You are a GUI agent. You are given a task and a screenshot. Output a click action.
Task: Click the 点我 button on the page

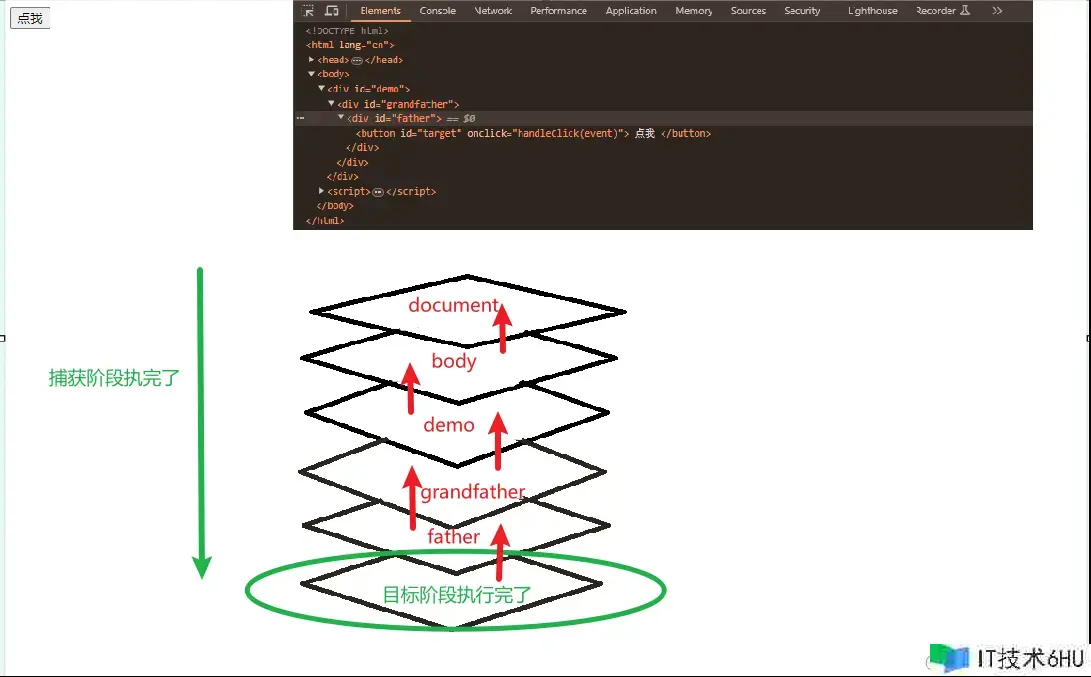30,18
